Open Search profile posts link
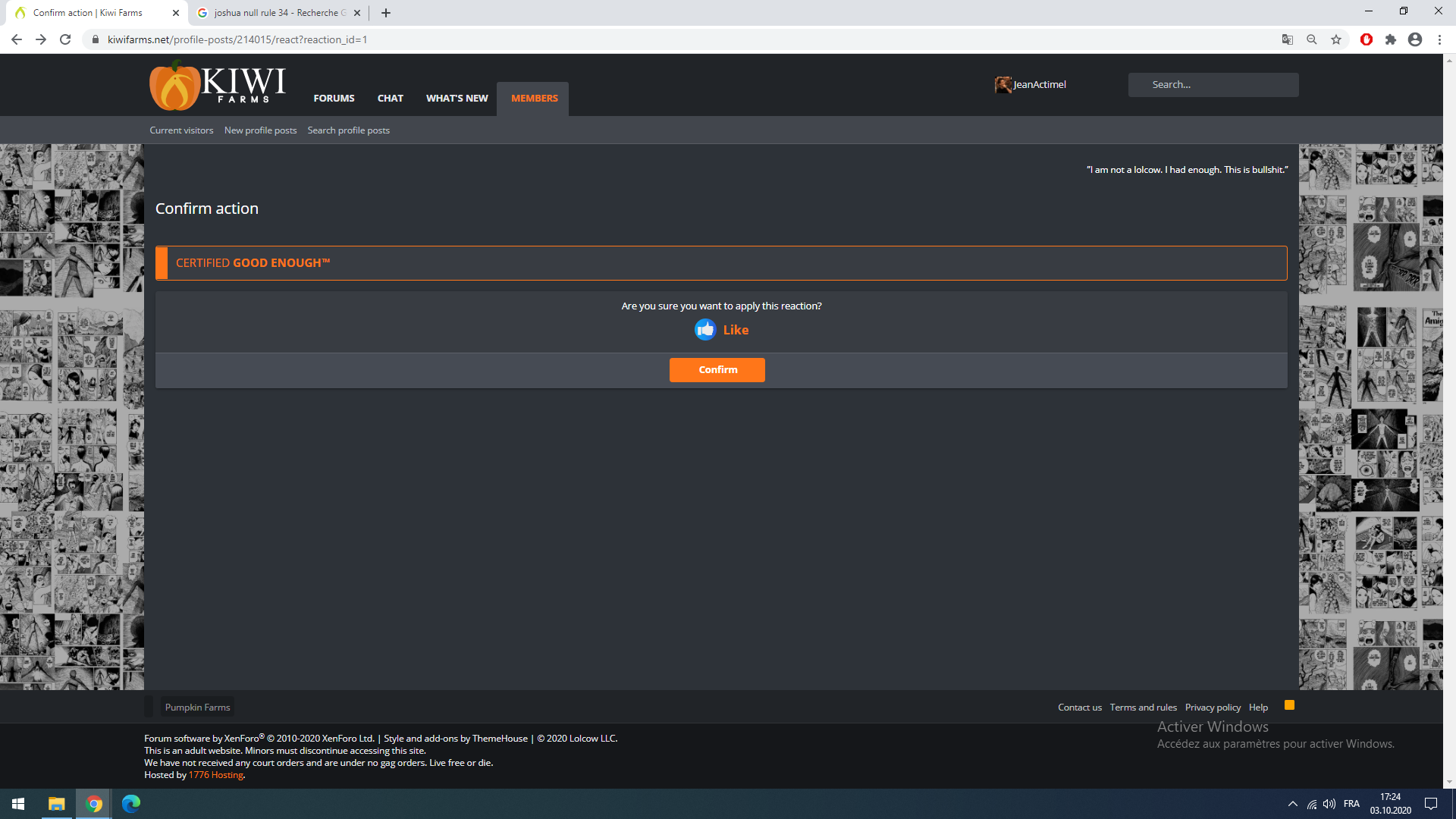 348,130
